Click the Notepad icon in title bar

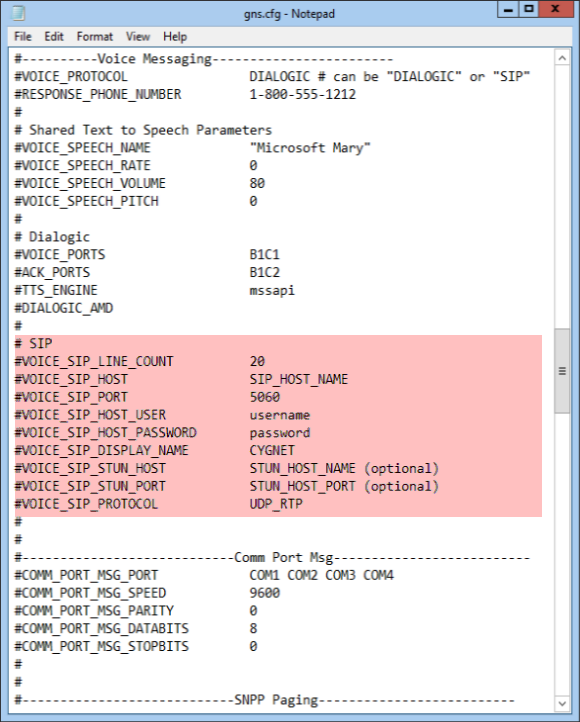(18, 13)
